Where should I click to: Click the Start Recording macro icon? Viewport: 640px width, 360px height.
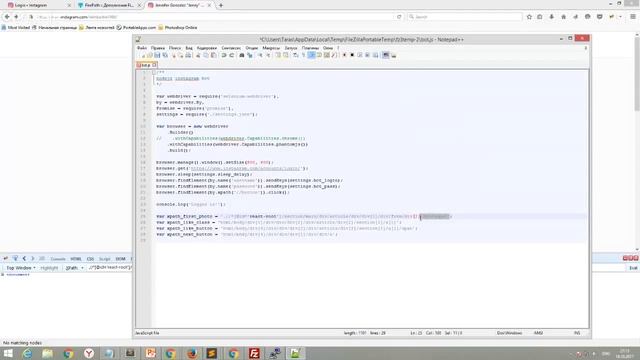[x=344, y=55]
